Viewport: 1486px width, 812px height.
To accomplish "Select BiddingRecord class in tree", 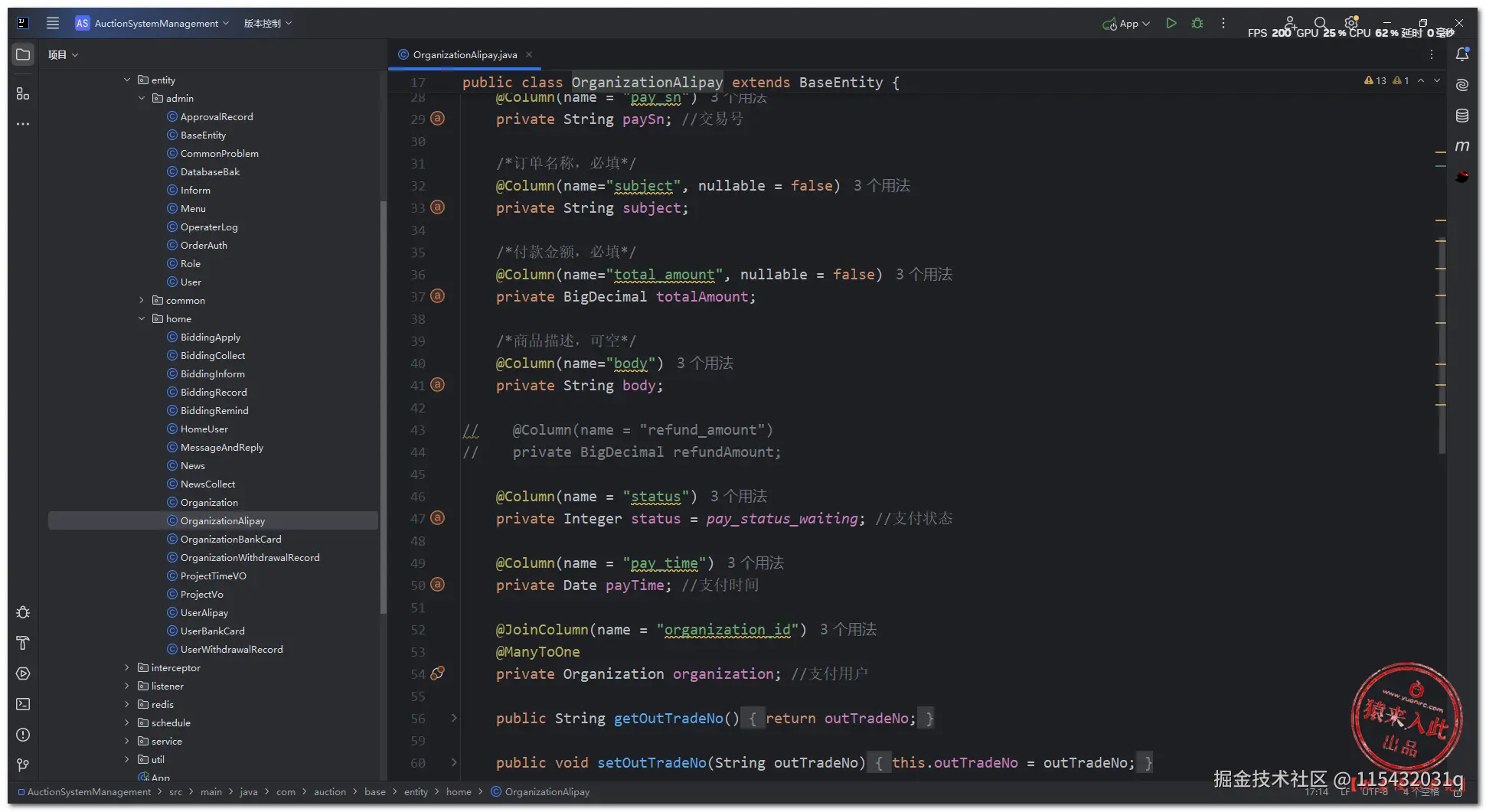I will [x=214, y=392].
